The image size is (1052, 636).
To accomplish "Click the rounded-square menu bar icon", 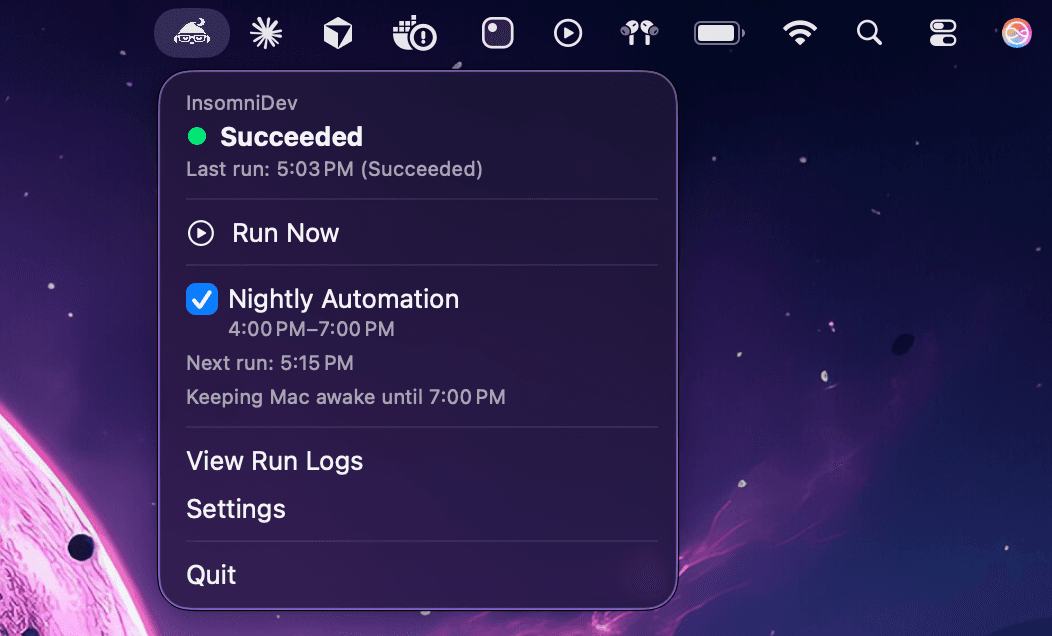I will click(497, 32).
